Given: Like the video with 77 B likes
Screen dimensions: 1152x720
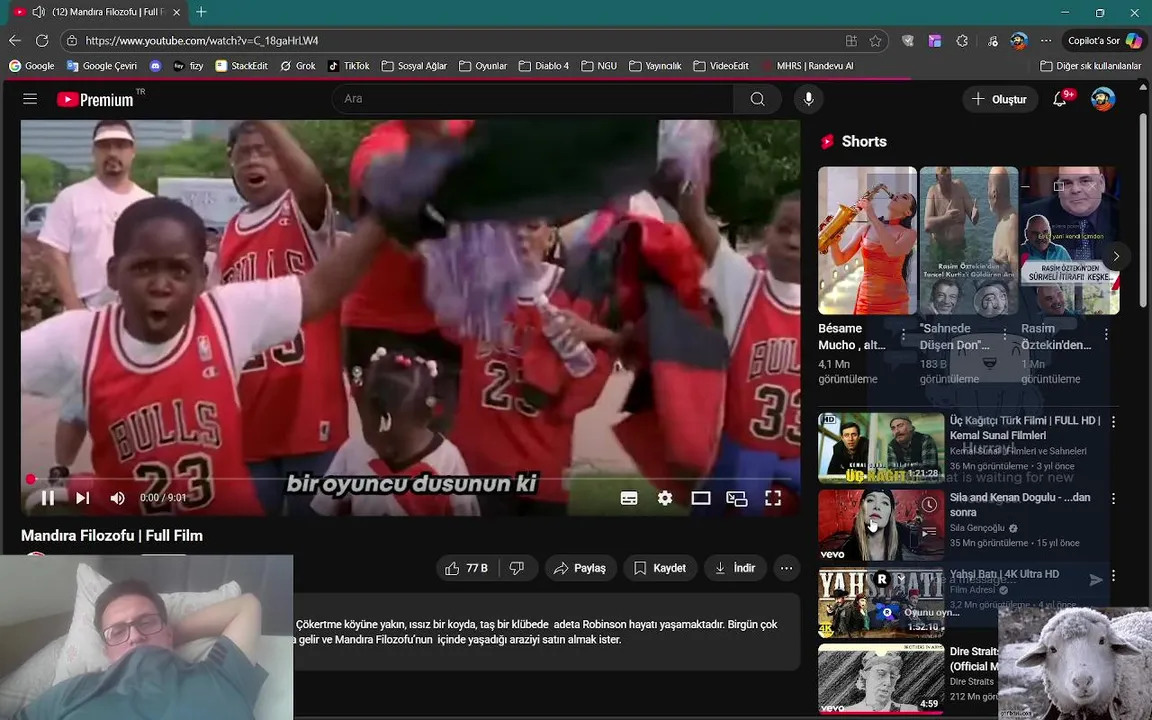Looking at the screenshot, I should (x=467, y=568).
